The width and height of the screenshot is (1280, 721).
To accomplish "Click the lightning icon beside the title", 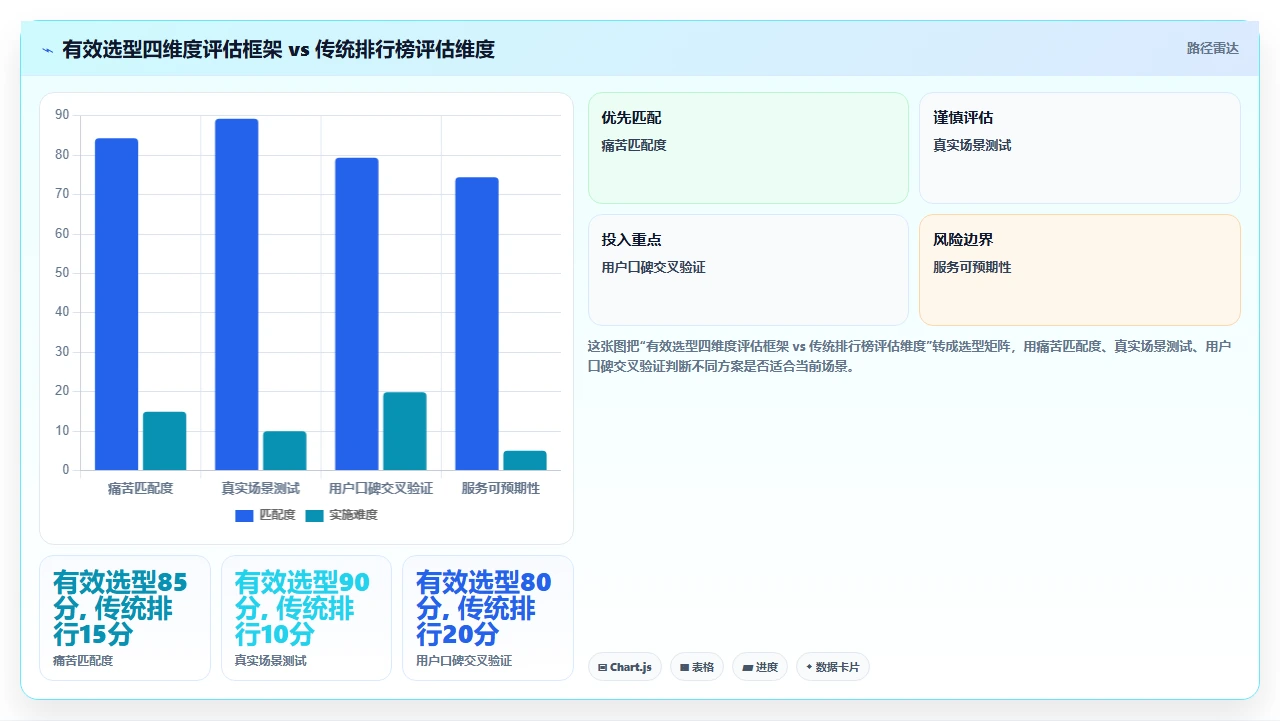I will click(48, 49).
